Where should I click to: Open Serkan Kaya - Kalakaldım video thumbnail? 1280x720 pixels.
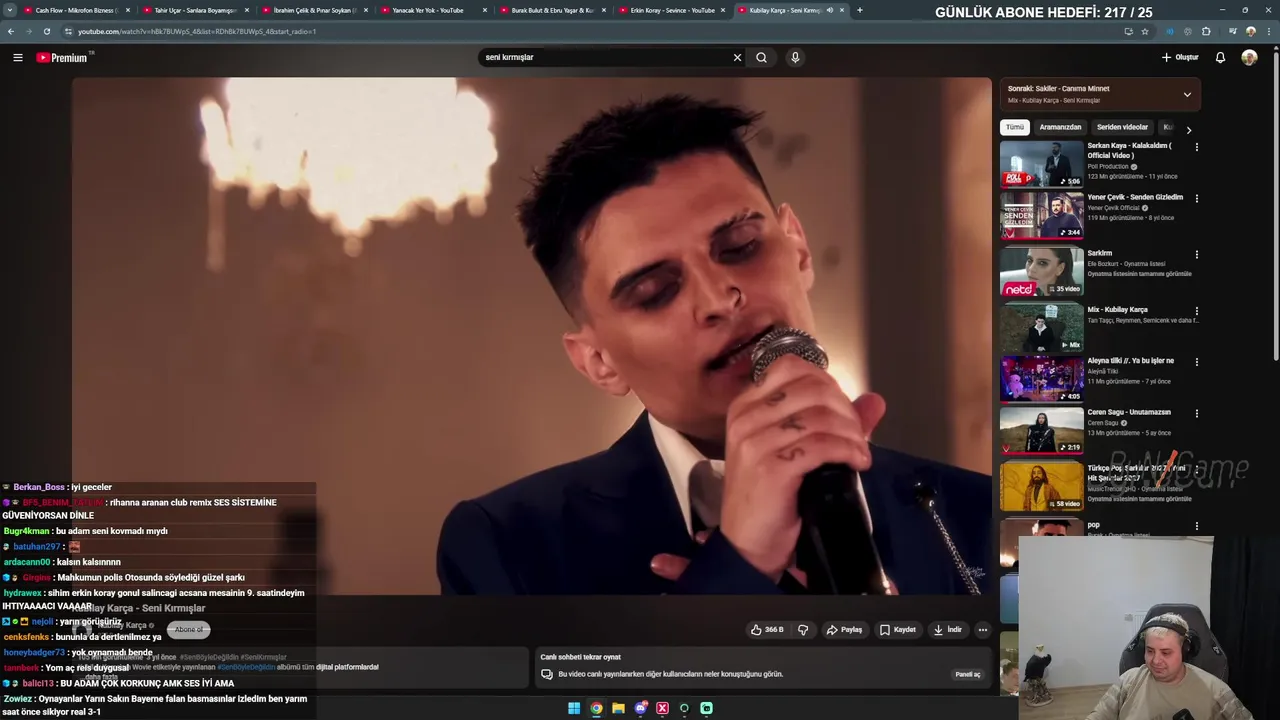pyautogui.click(x=1041, y=164)
